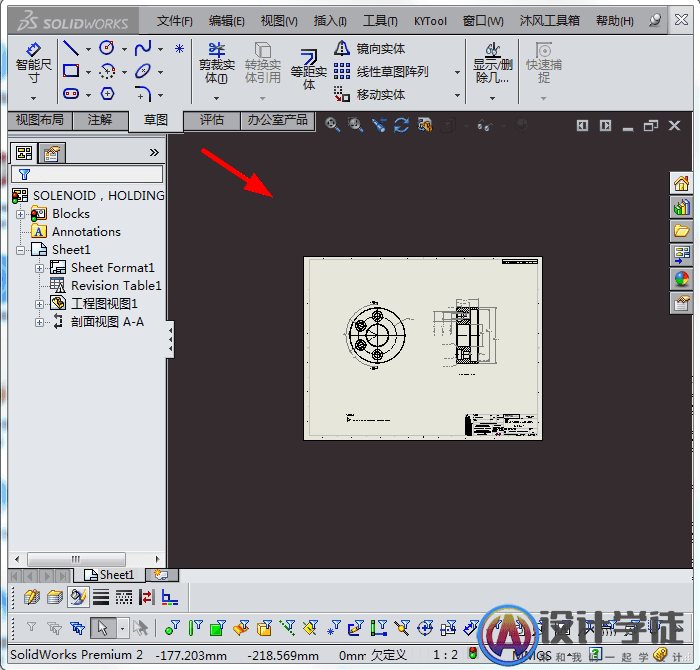Select the Sheet1 tab at bottom

(109, 575)
